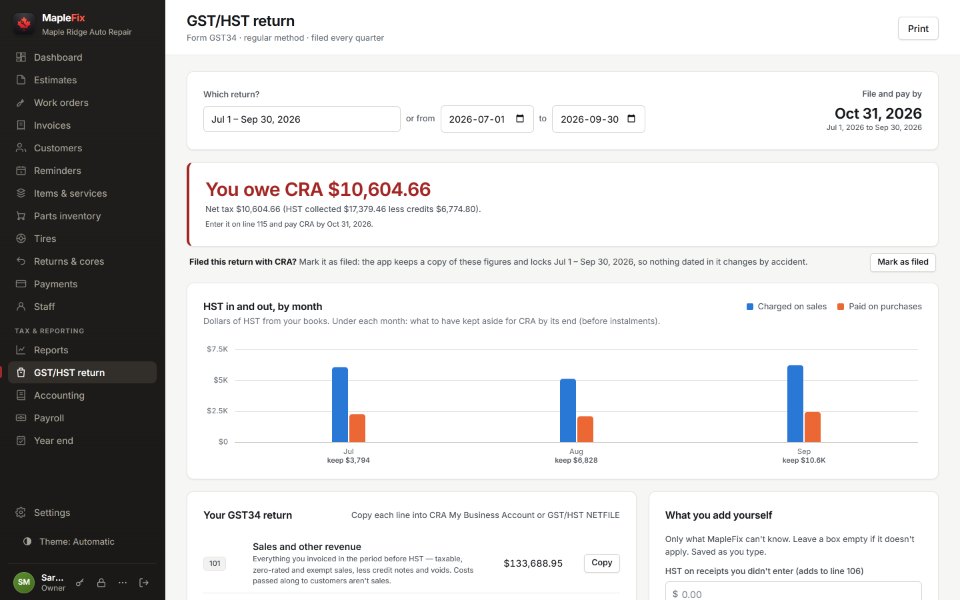The width and height of the screenshot is (960, 600).
Task: Click the to date field 2026-09-30
Action: (598, 119)
